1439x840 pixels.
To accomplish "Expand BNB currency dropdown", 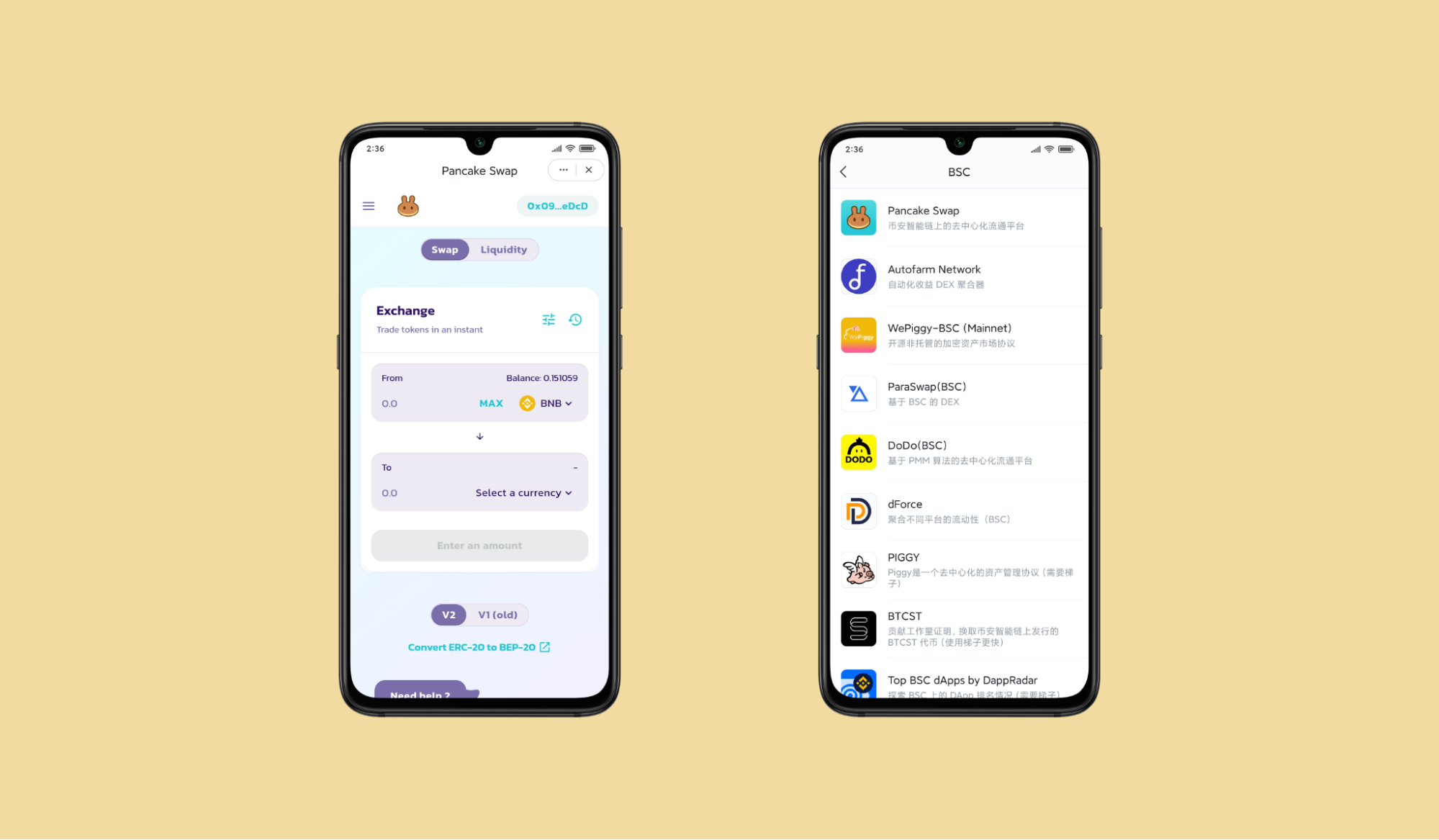I will [x=548, y=403].
